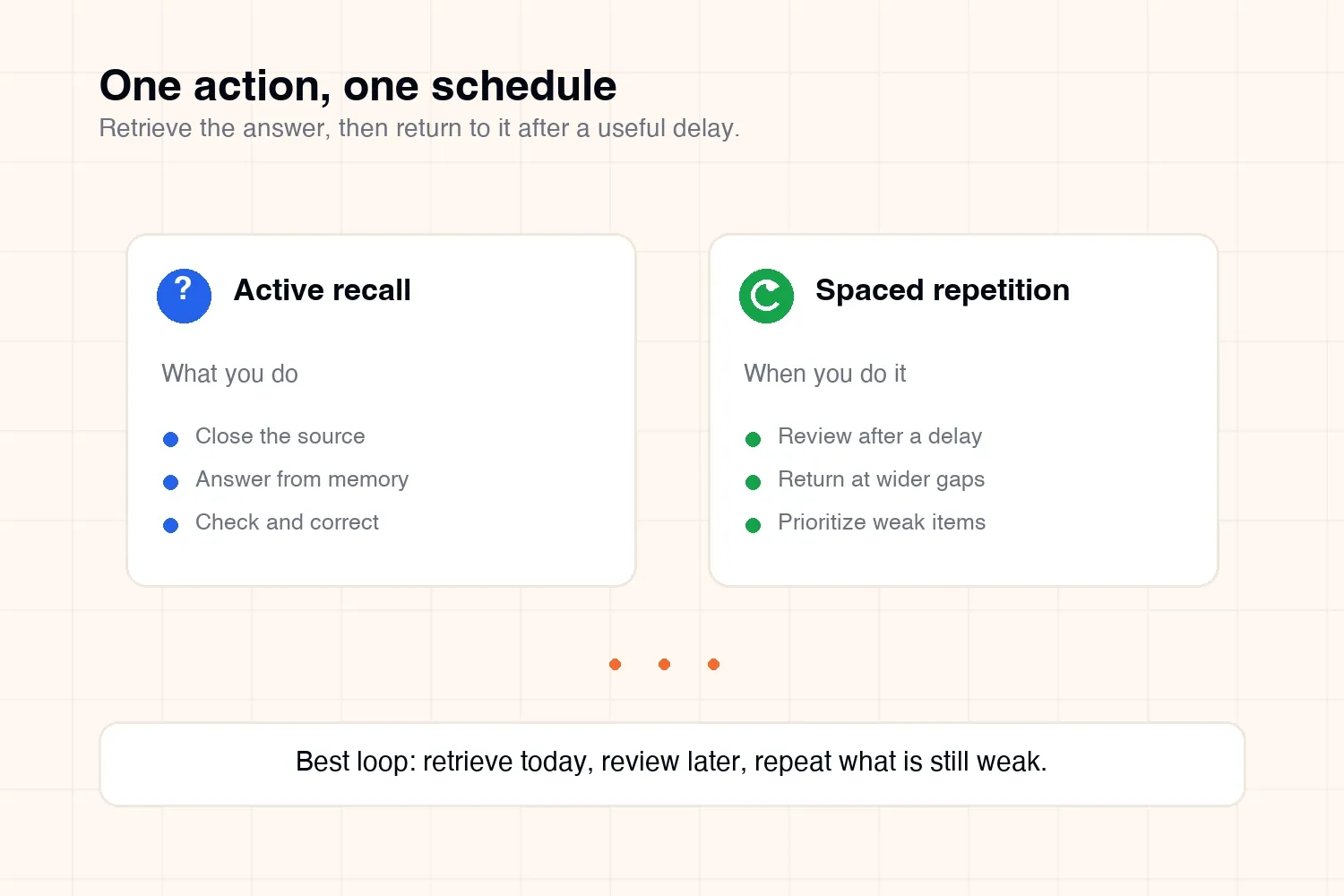This screenshot has height=896, width=1344.
Task: Click the first orange pagination dot
Action: click(615, 664)
